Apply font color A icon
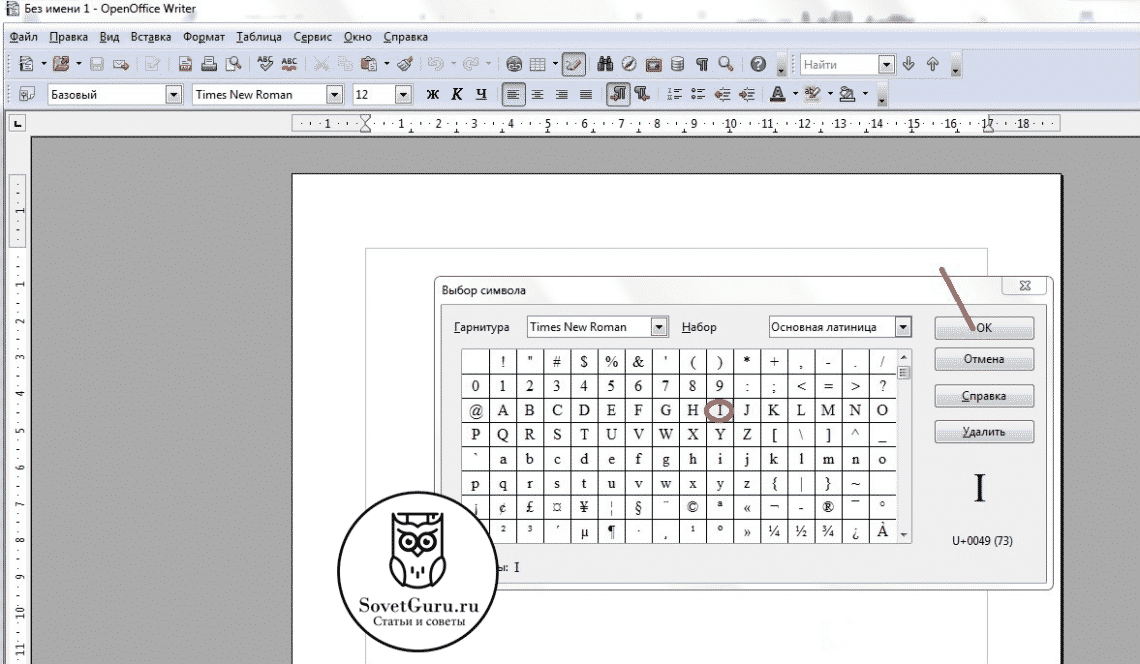This screenshot has height=664, width=1140. pos(778,95)
